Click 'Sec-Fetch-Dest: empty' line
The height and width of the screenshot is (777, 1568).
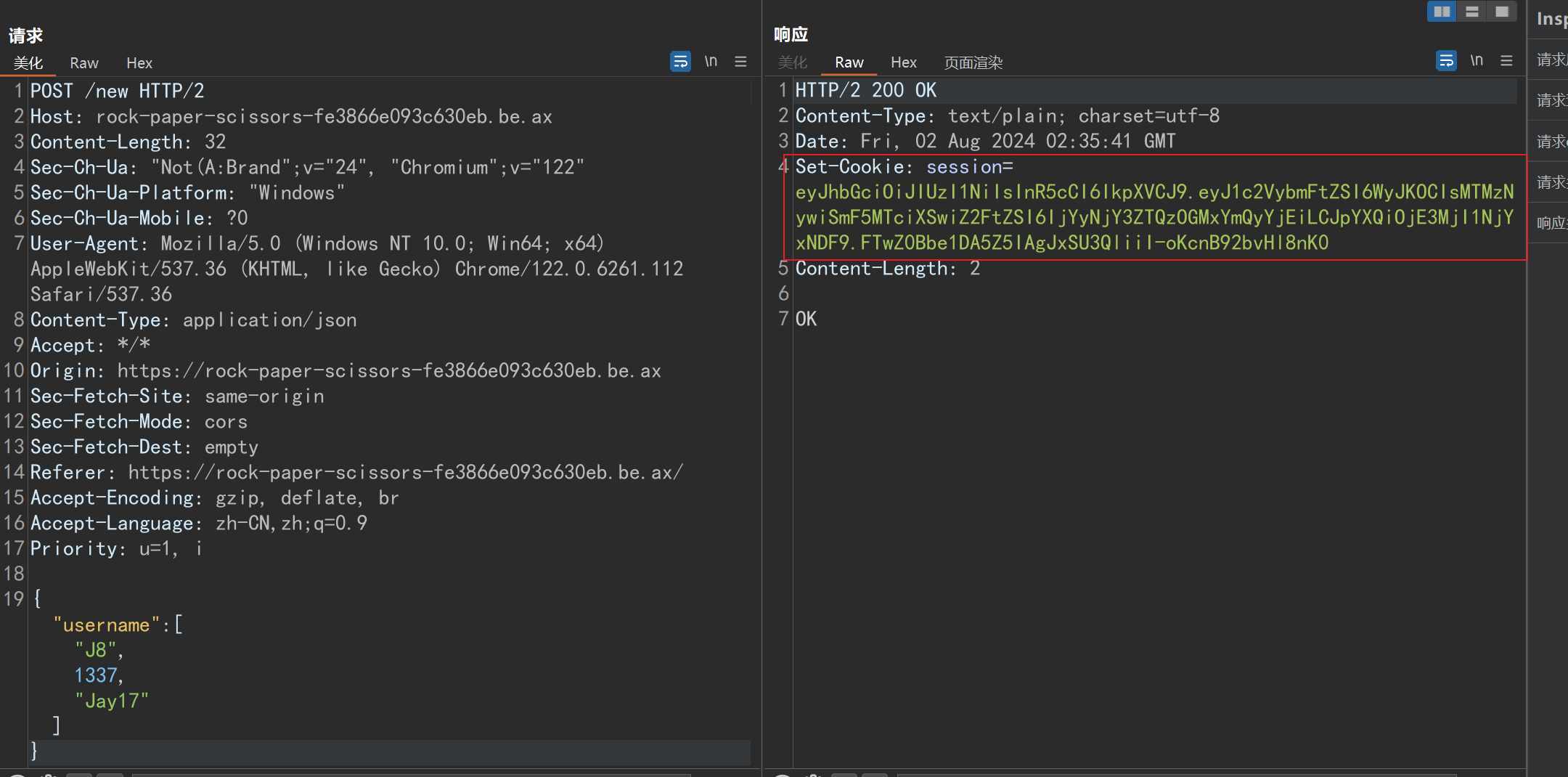coord(144,447)
